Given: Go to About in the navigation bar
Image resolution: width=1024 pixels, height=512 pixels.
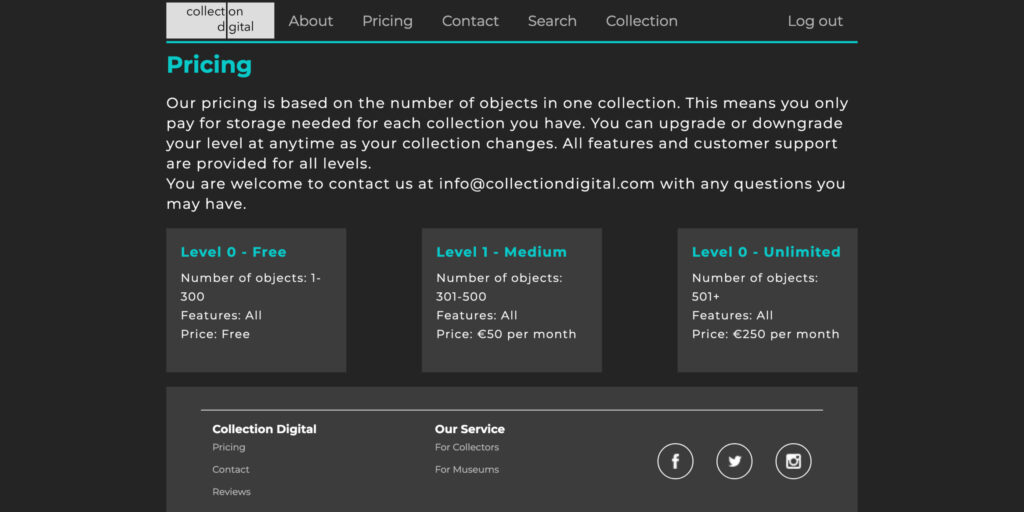Looking at the screenshot, I should [311, 21].
